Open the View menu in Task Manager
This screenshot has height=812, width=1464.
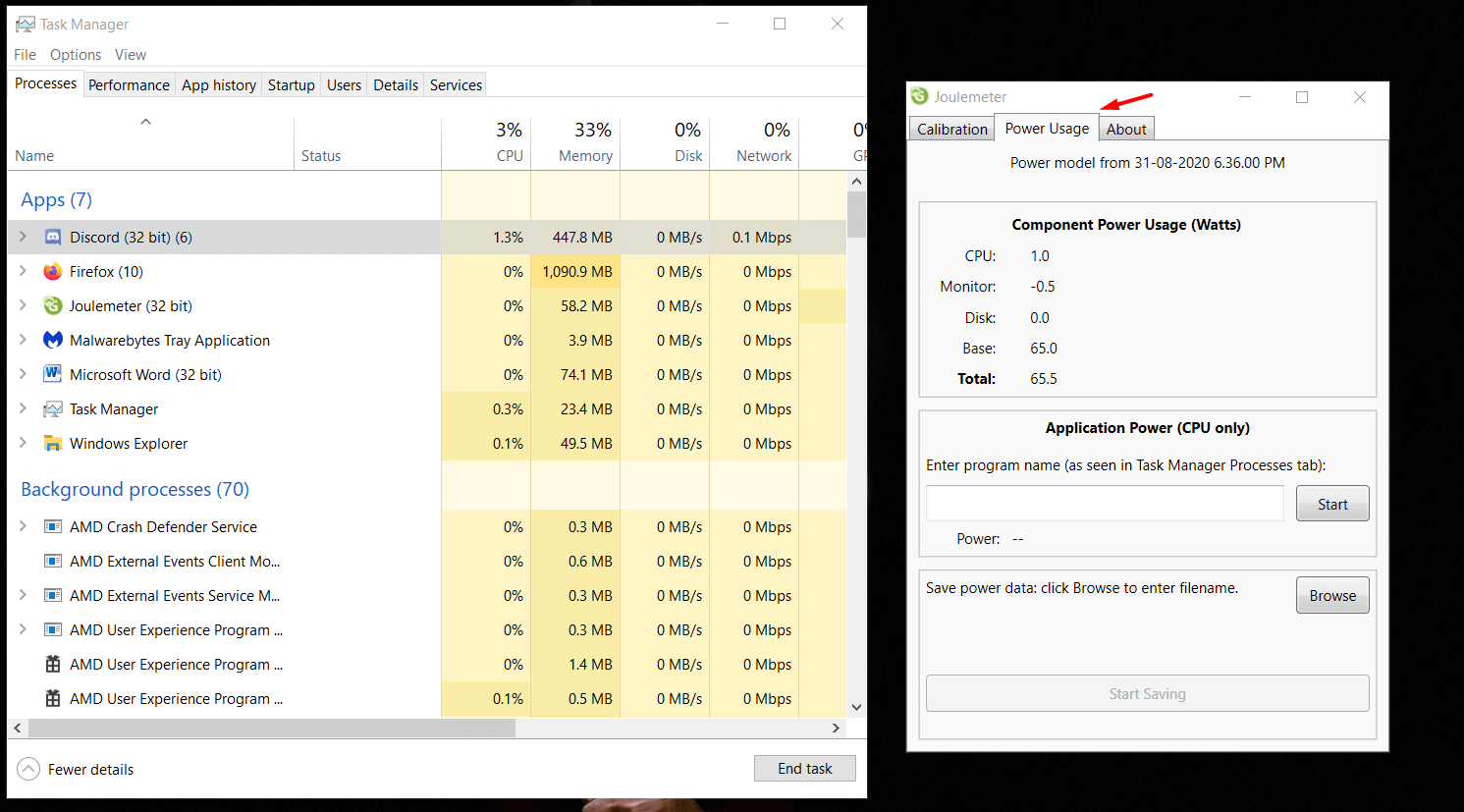[x=130, y=55]
